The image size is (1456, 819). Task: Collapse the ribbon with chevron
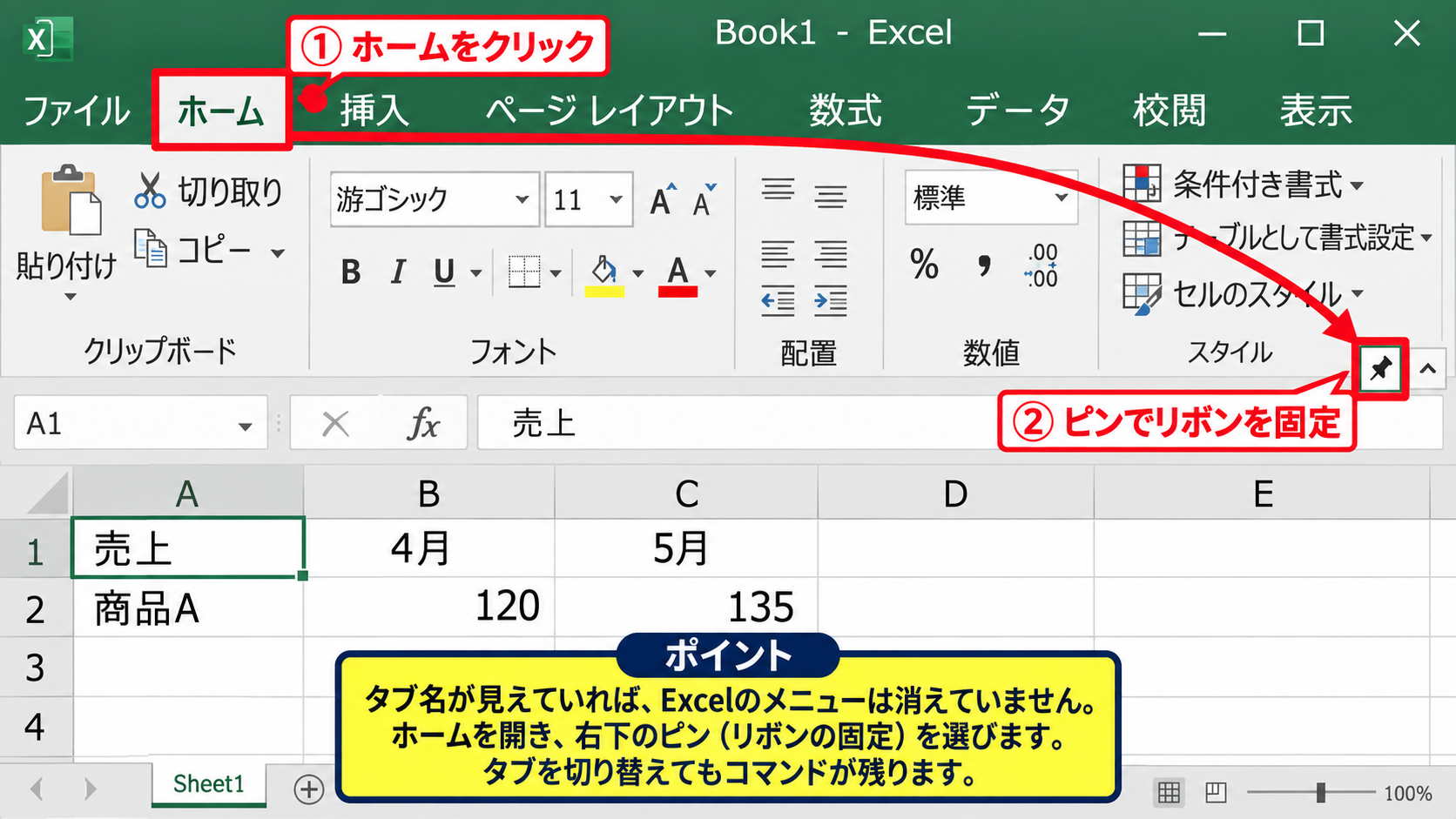tap(1428, 369)
